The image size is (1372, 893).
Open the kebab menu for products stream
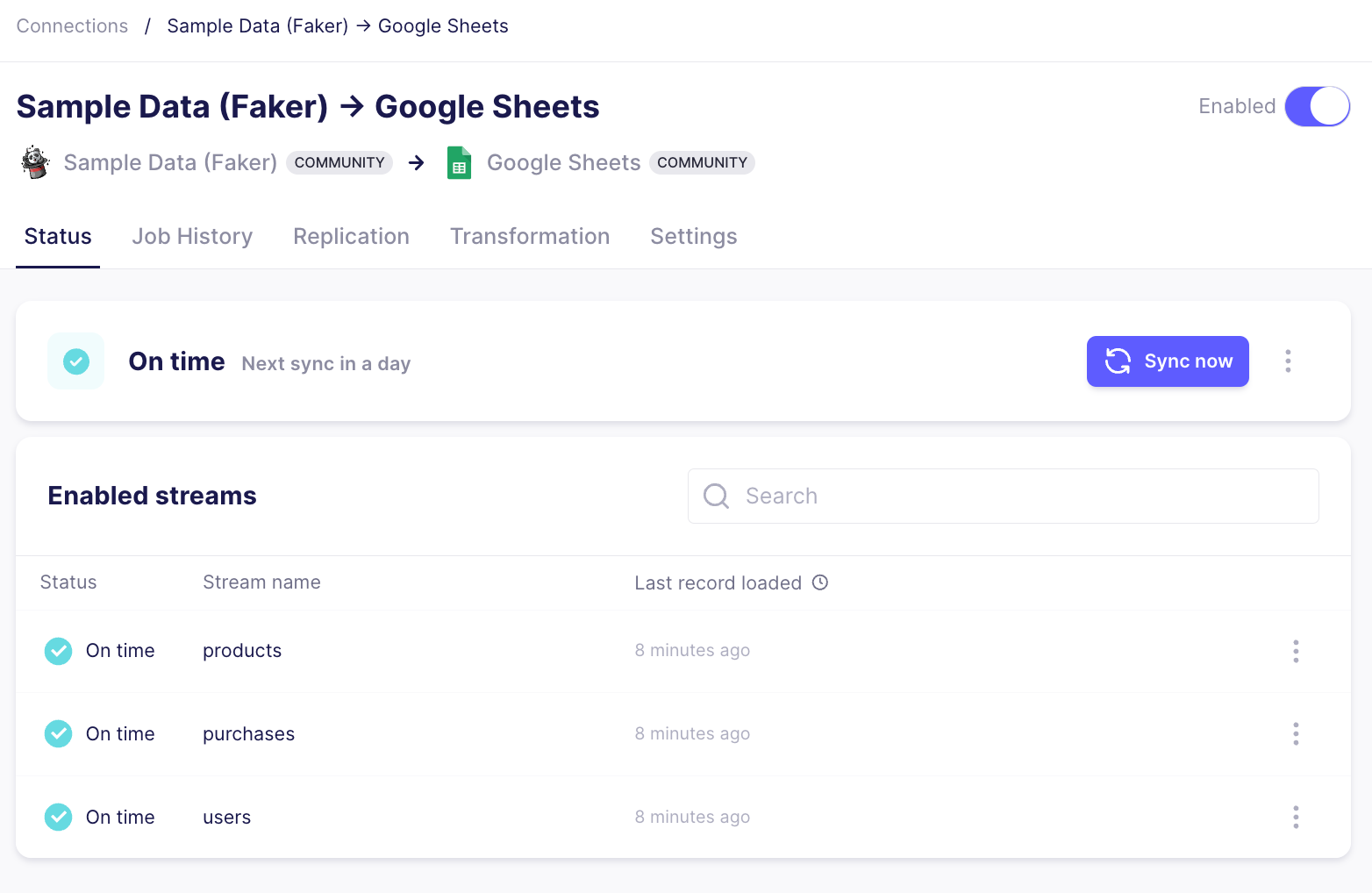coord(1296,650)
